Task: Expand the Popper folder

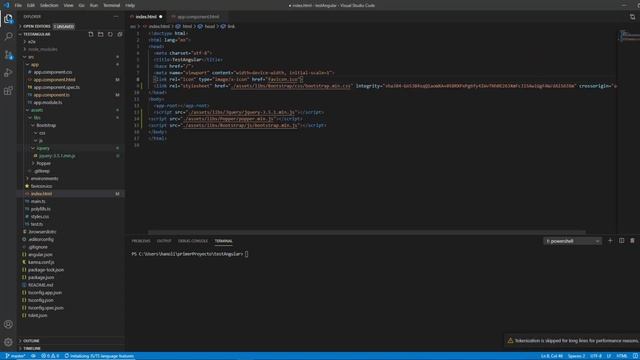Action: (44, 163)
